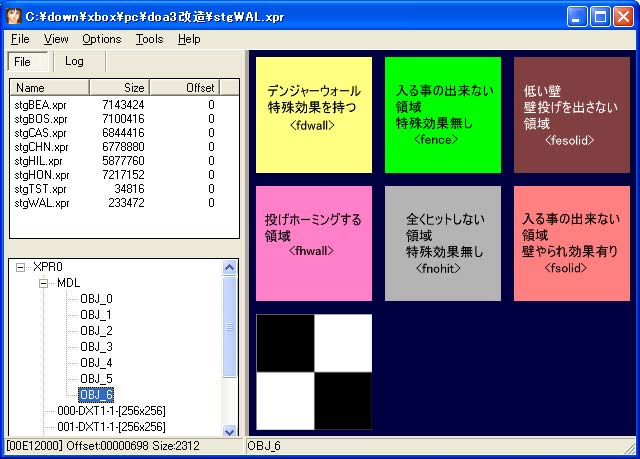
Task: Collapse the XPR0 tree node
Action: pyautogui.click(x=20, y=268)
